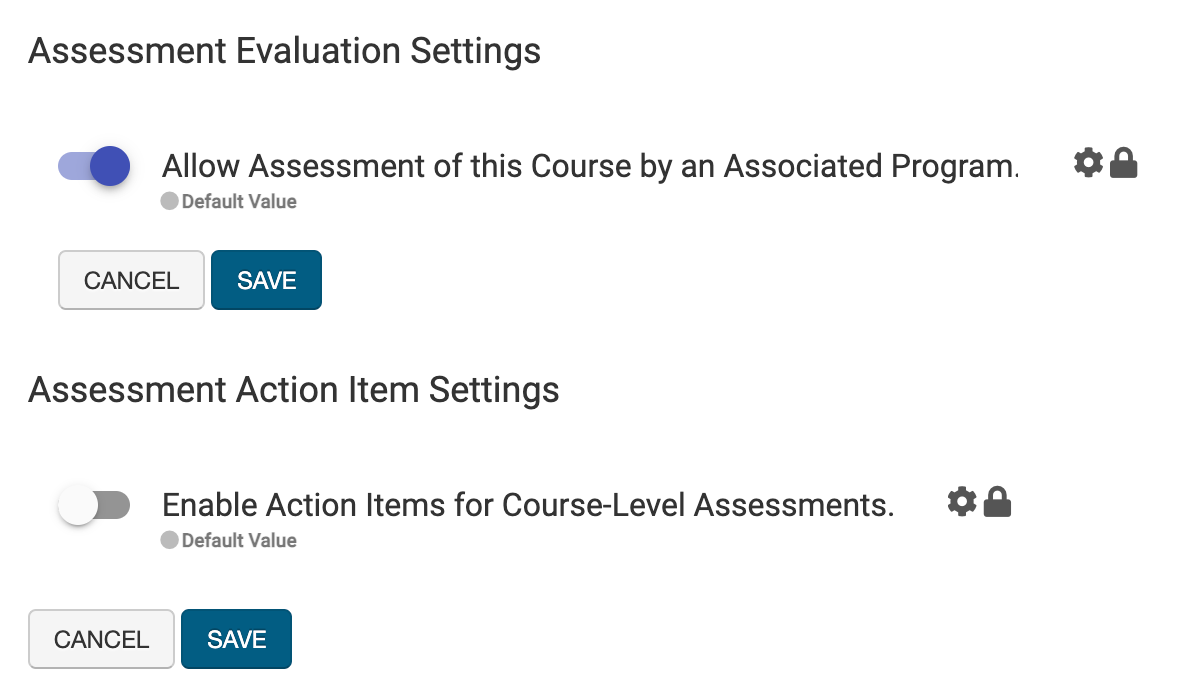
Task: Click gray dot indicator under Enable Action Items
Action: coord(169,540)
